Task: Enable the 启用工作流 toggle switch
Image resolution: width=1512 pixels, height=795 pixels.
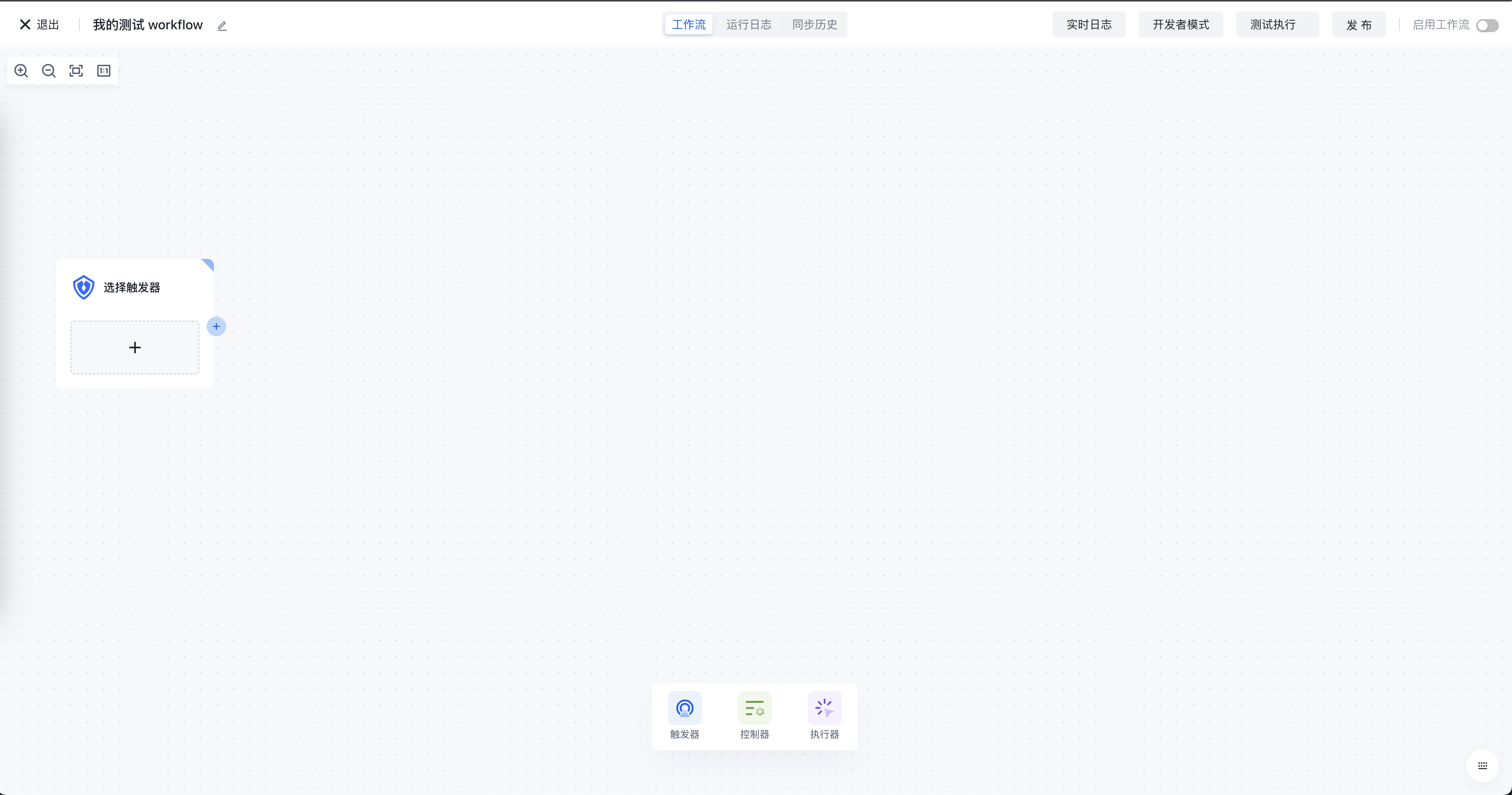Action: click(x=1487, y=25)
